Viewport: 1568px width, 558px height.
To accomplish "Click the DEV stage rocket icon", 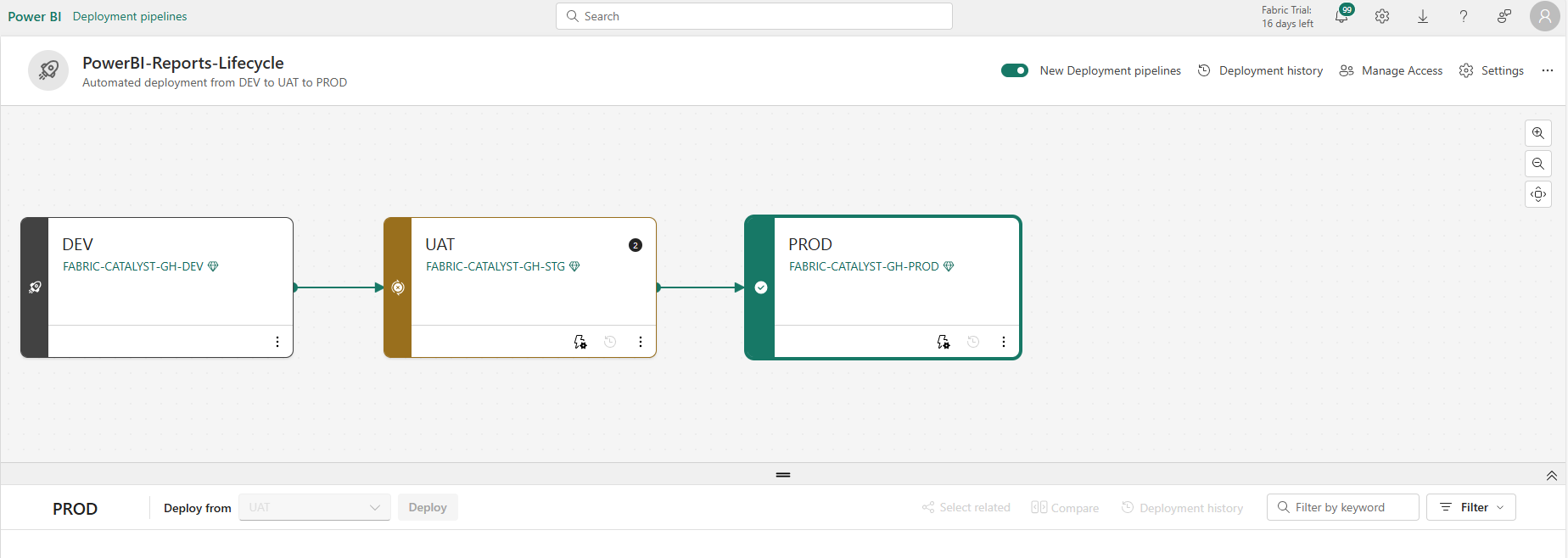I will [35, 287].
